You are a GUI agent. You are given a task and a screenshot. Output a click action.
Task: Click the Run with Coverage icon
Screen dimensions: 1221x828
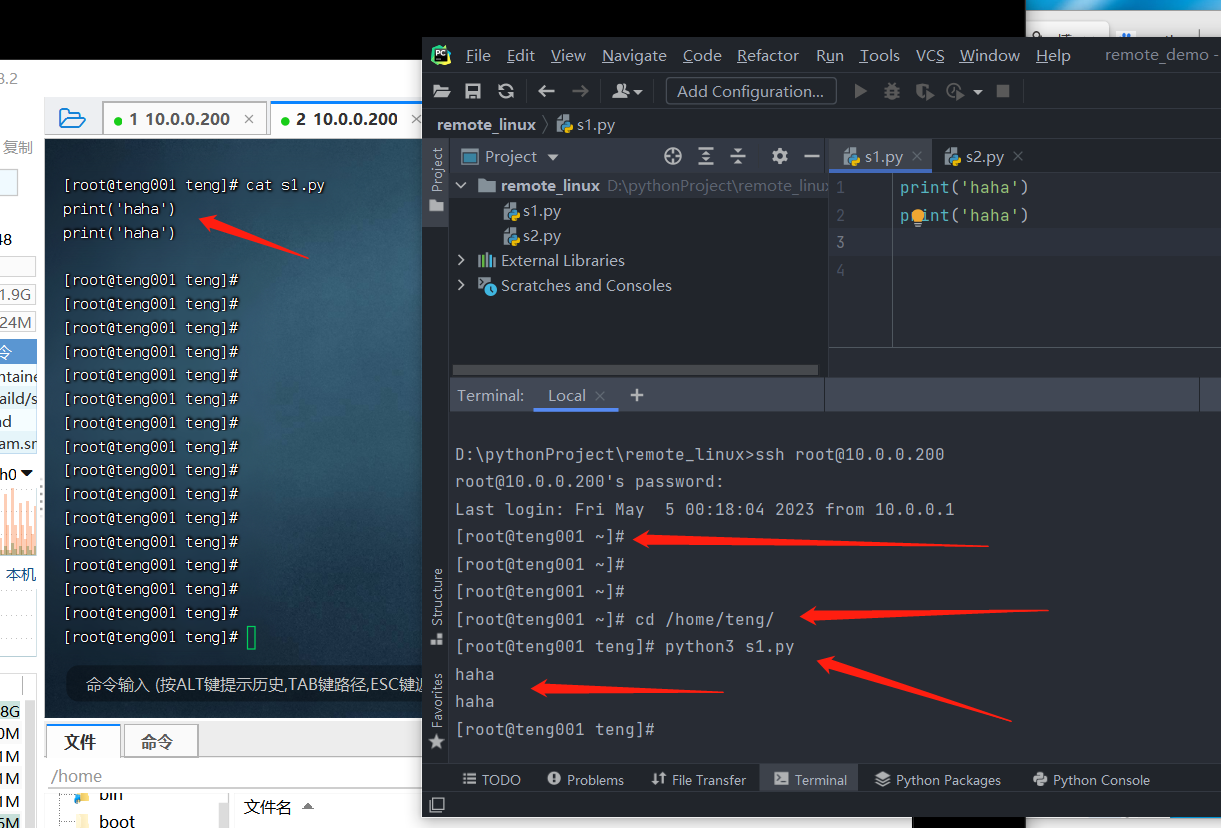tap(925, 91)
